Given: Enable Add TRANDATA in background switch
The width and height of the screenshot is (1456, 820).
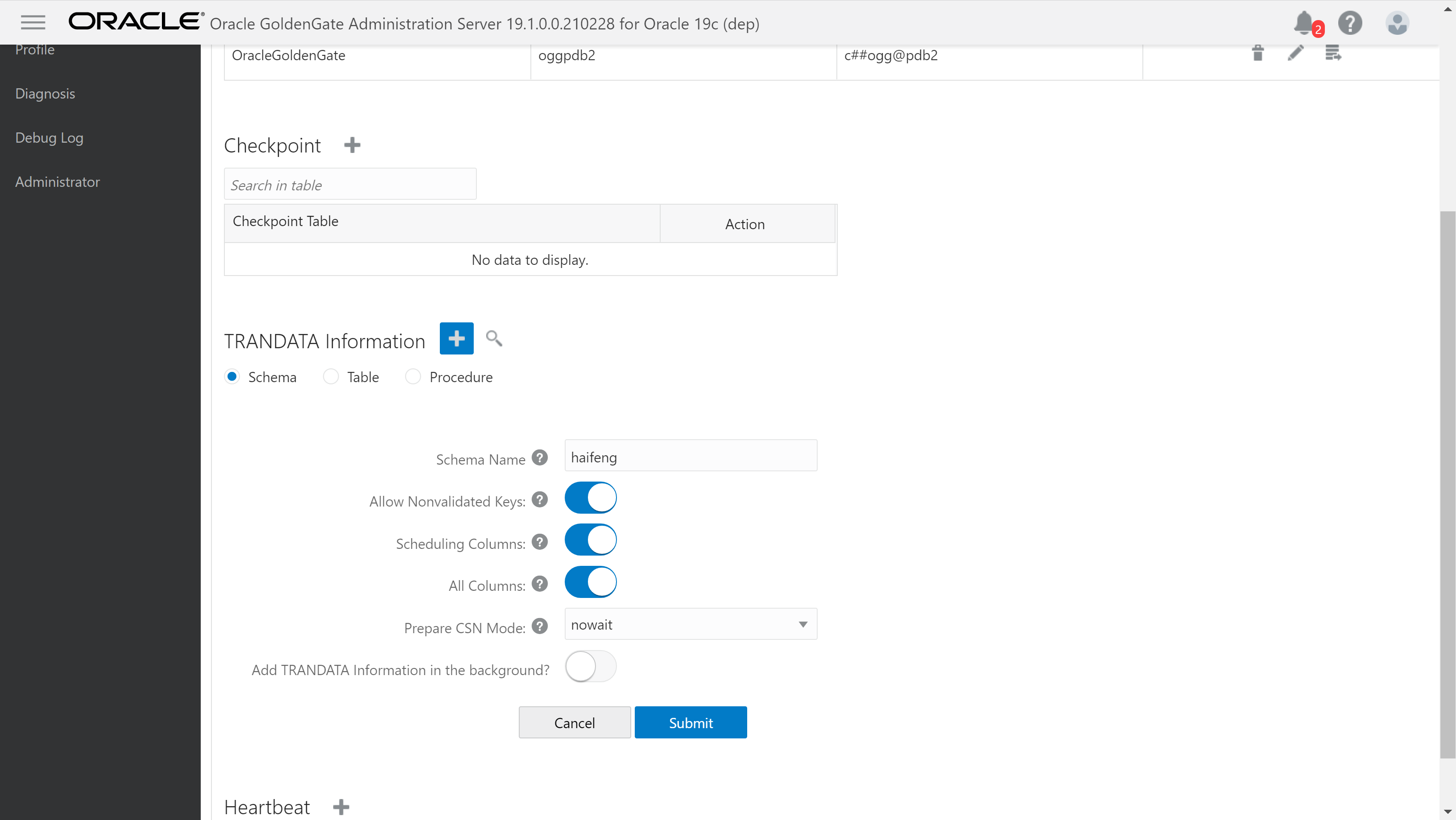Looking at the screenshot, I should click(590, 666).
